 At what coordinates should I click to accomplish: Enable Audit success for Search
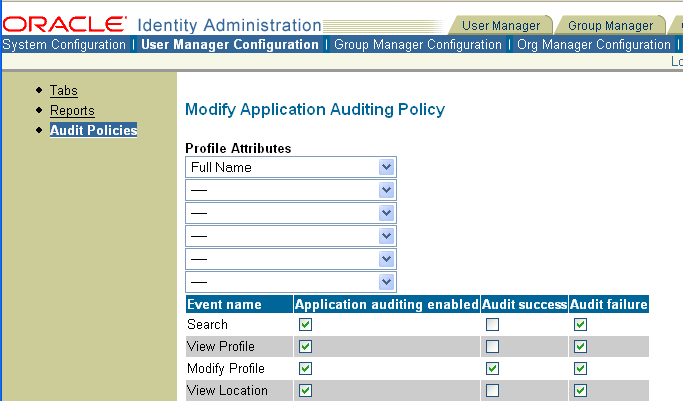click(x=492, y=324)
